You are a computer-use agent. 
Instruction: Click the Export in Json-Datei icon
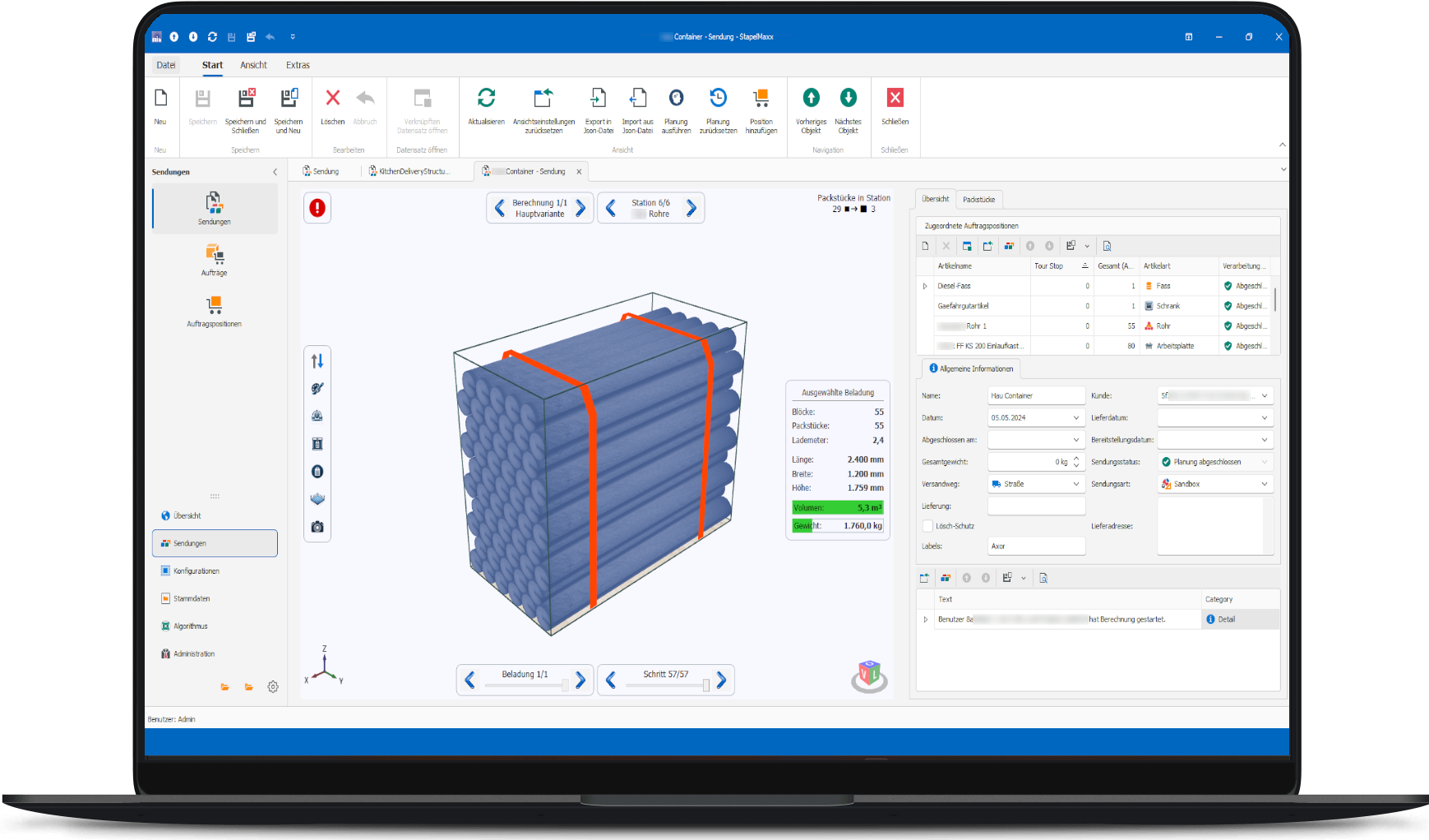coord(599,99)
